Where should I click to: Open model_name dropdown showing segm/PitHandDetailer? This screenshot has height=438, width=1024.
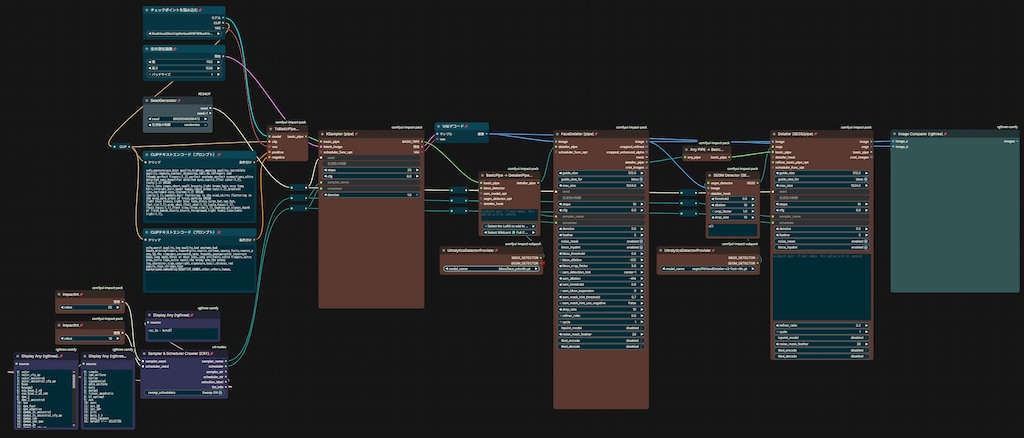(708, 268)
